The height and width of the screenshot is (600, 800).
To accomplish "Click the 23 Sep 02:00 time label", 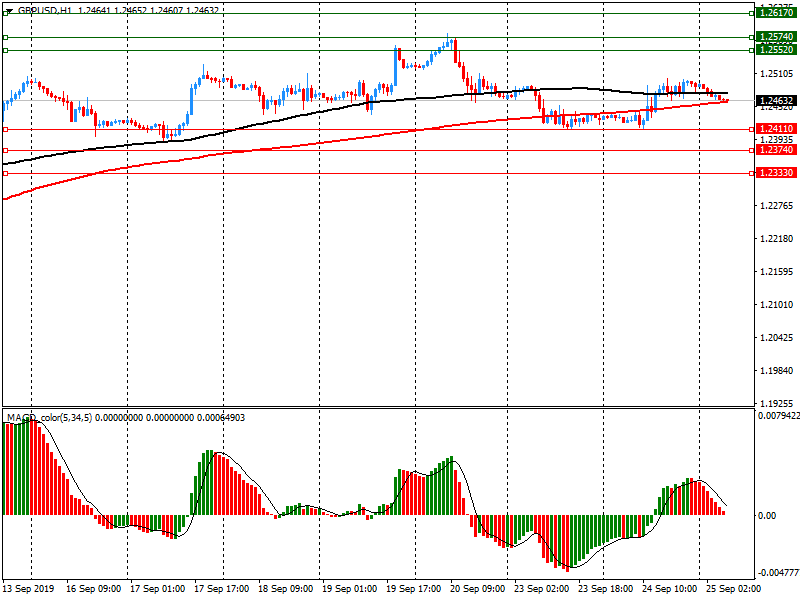I will [x=541, y=589].
